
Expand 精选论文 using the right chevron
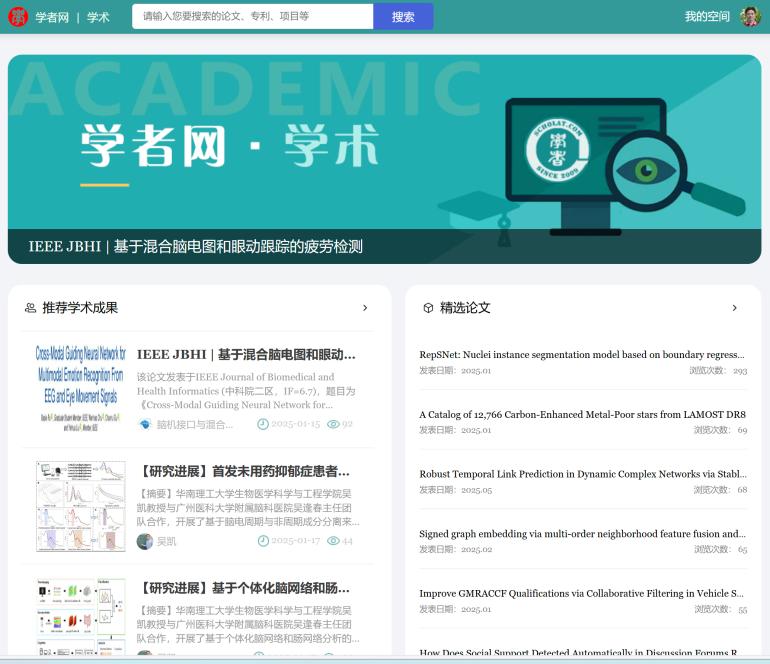click(735, 308)
